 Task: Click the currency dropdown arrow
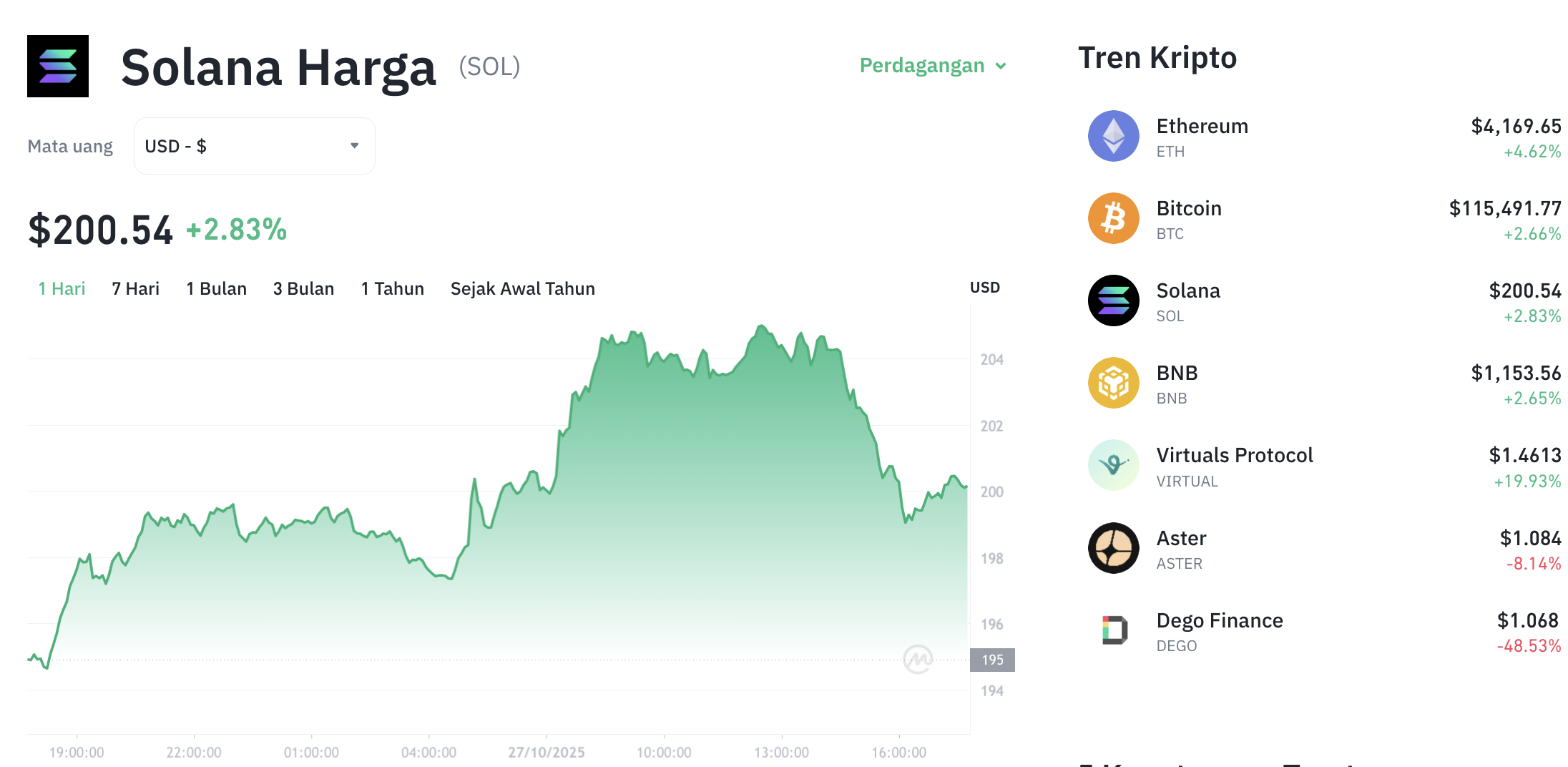[x=354, y=146]
